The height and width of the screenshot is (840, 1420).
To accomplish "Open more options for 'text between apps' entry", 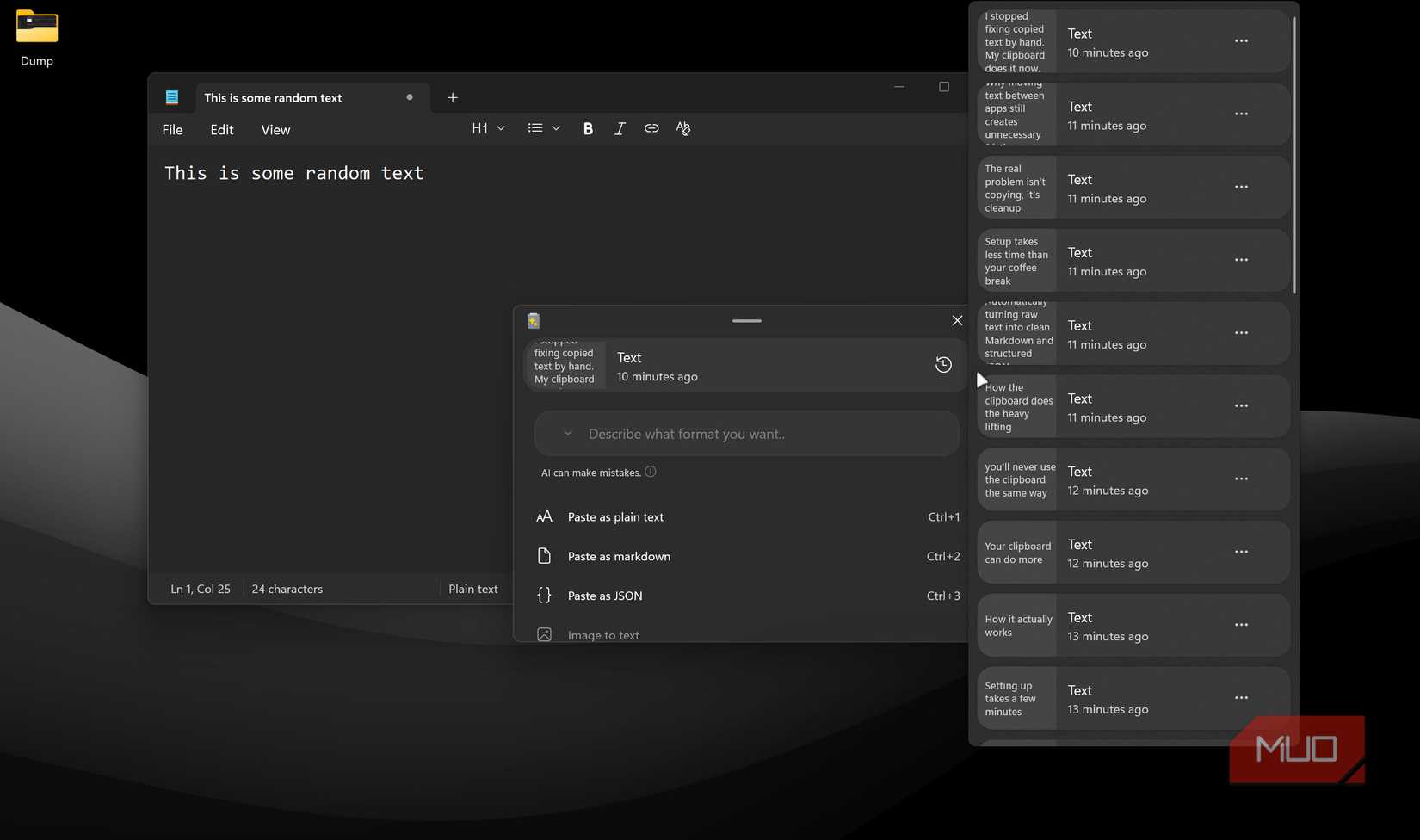I will pyautogui.click(x=1241, y=114).
